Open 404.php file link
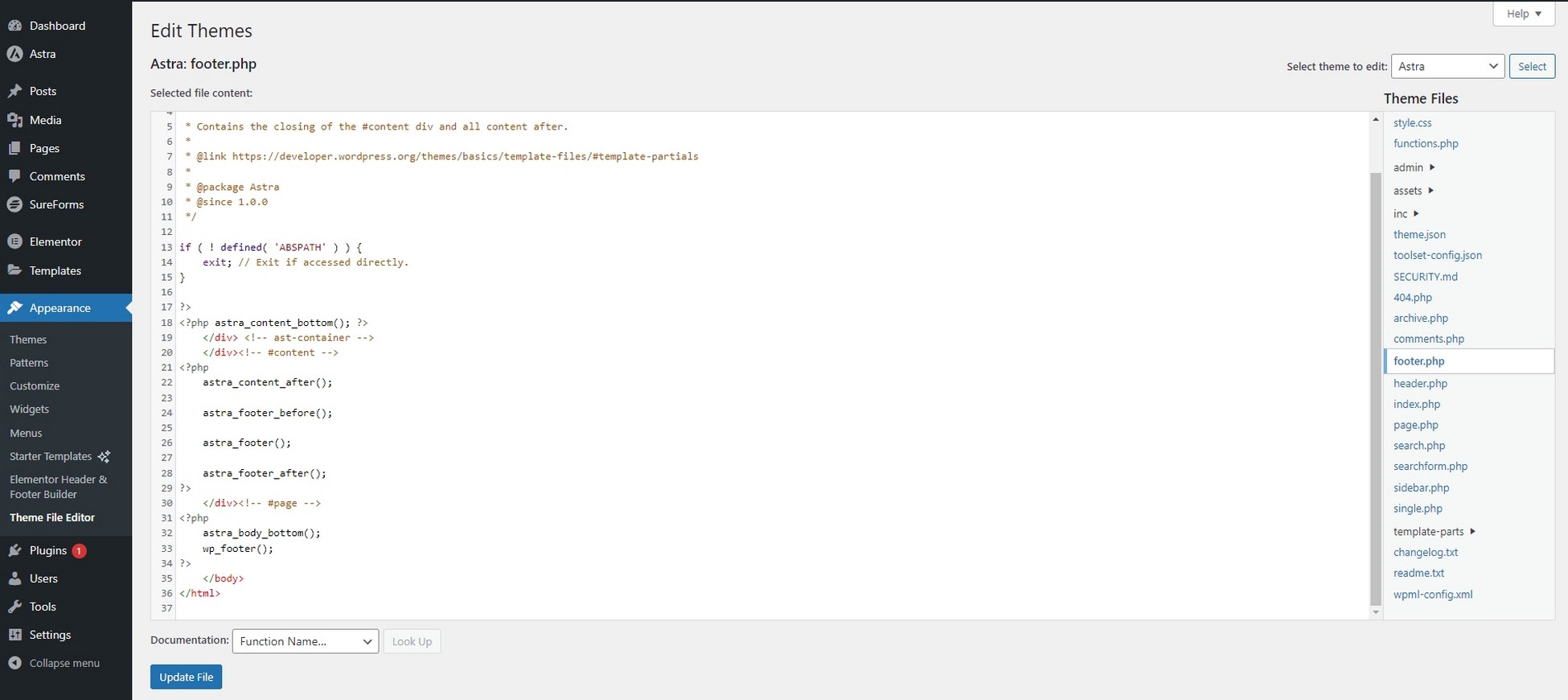Screen dimensions: 1568x700 1413,297
